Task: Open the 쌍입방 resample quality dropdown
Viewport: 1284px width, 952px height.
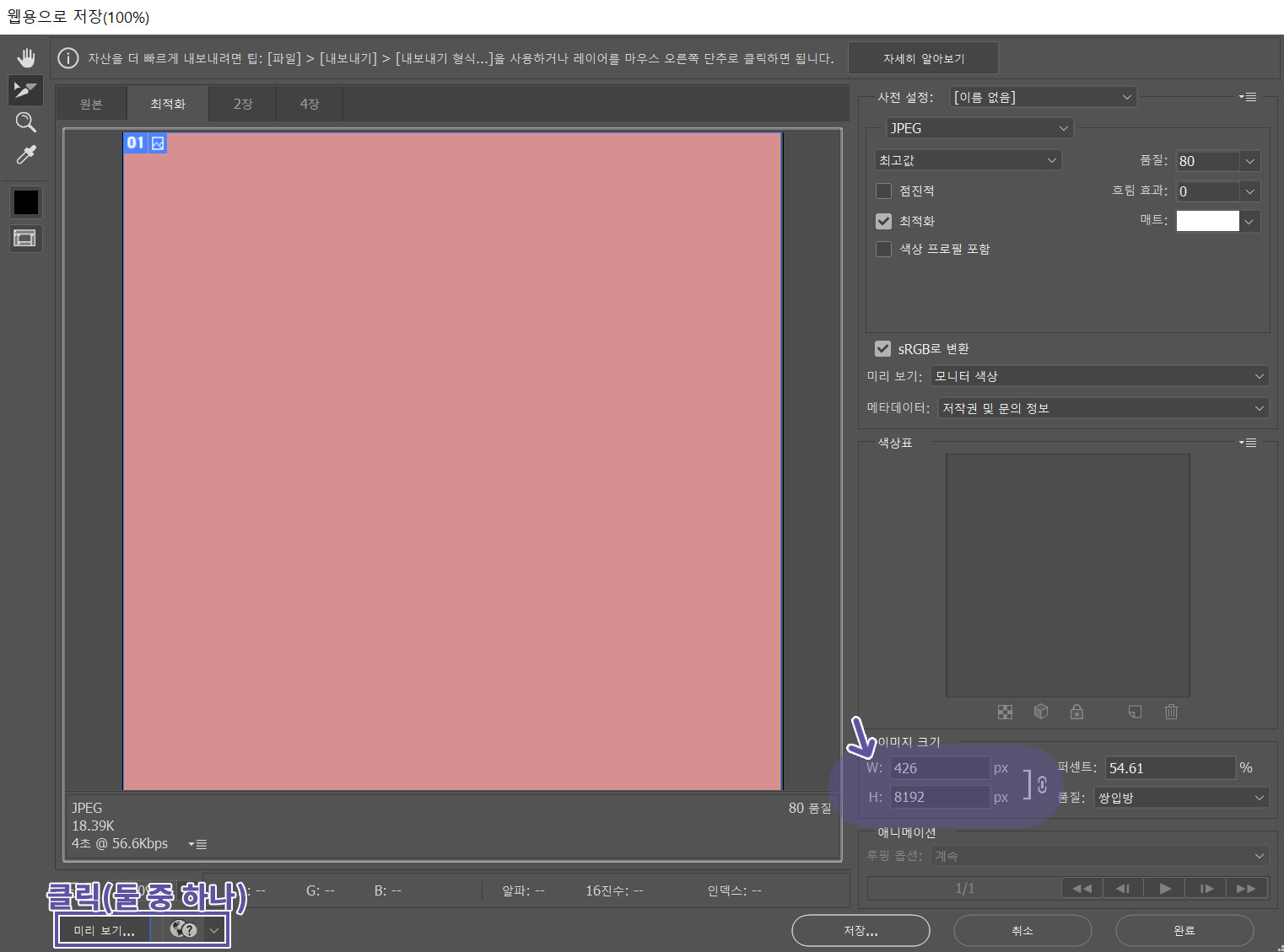Action: point(1181,798)
